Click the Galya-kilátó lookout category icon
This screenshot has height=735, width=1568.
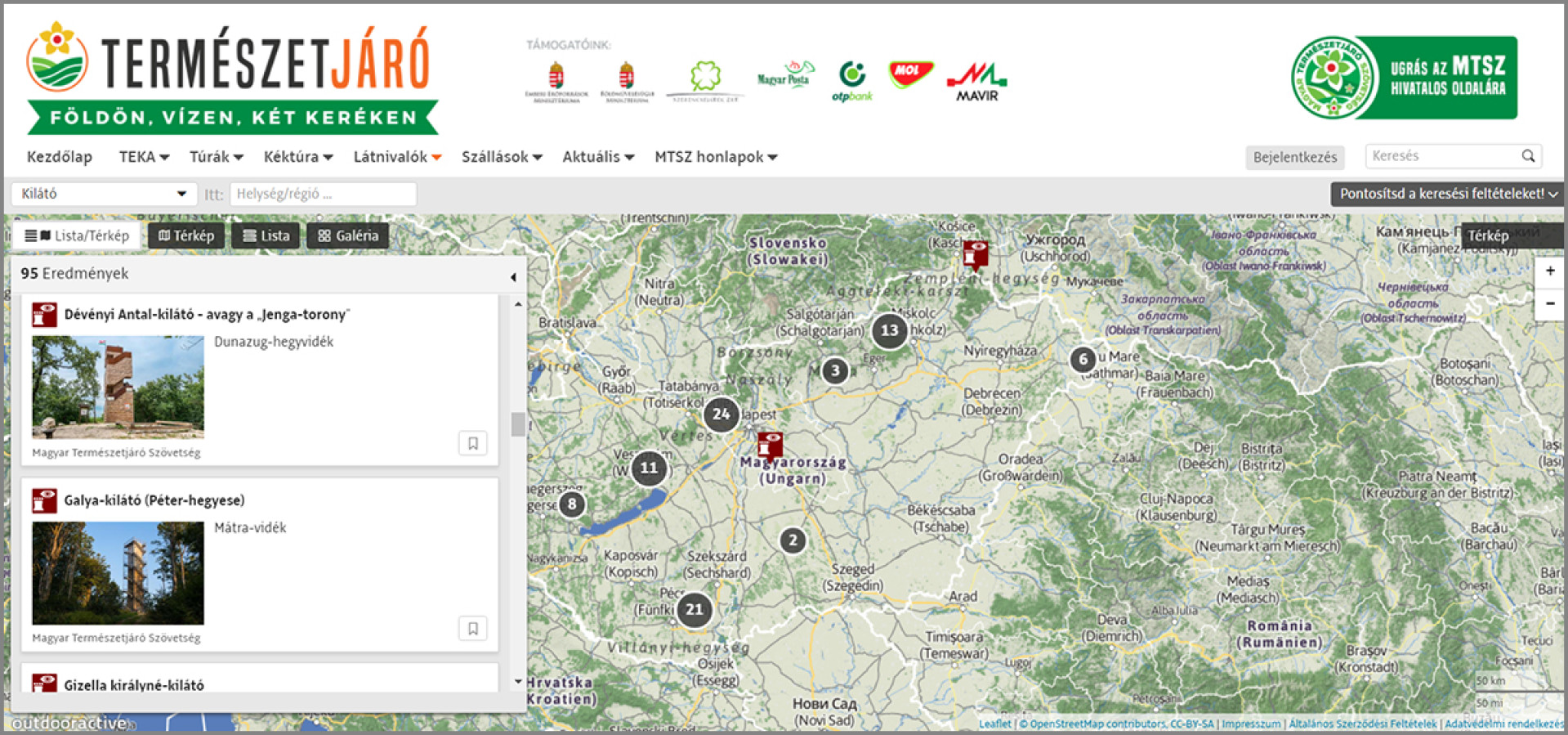coord(44,500)
